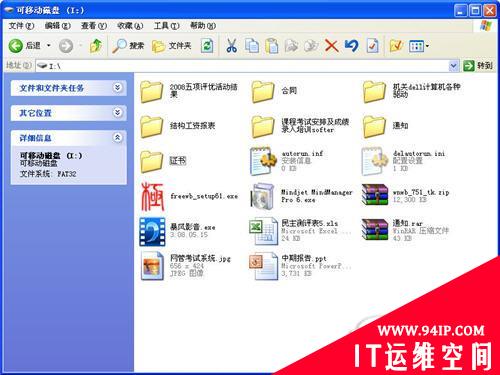500x375 pixels.
Task: Open the File (文件) menu
Action: (x=21, y=26)
